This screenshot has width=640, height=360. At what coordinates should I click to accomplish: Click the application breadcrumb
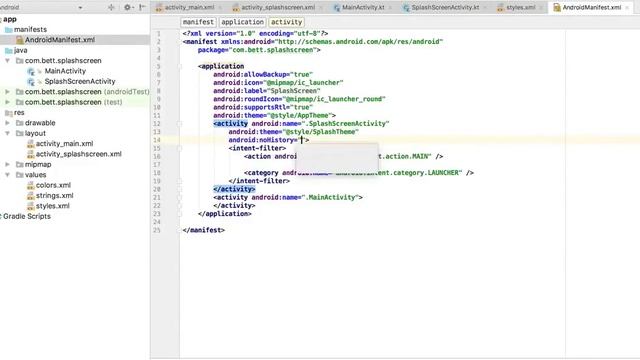(242, 22)
